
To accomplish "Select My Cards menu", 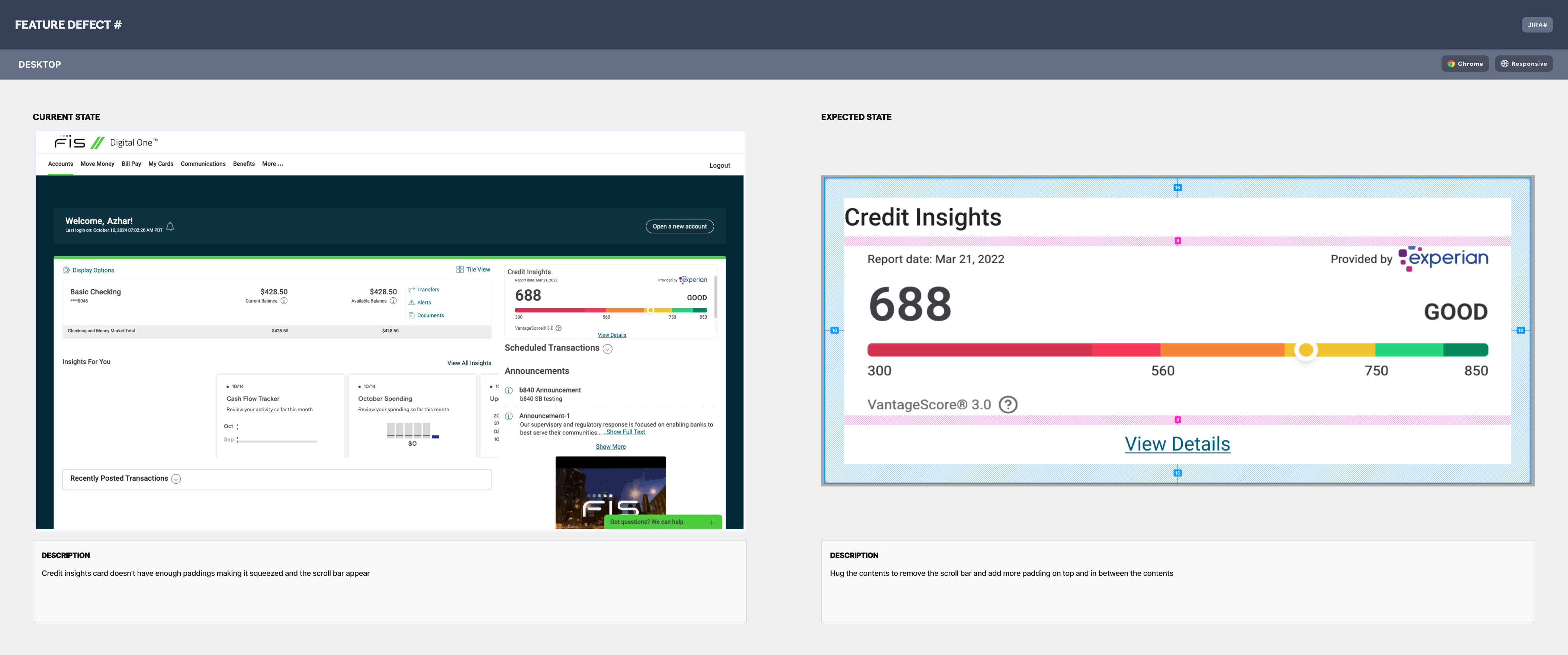I will pos(161,164).
